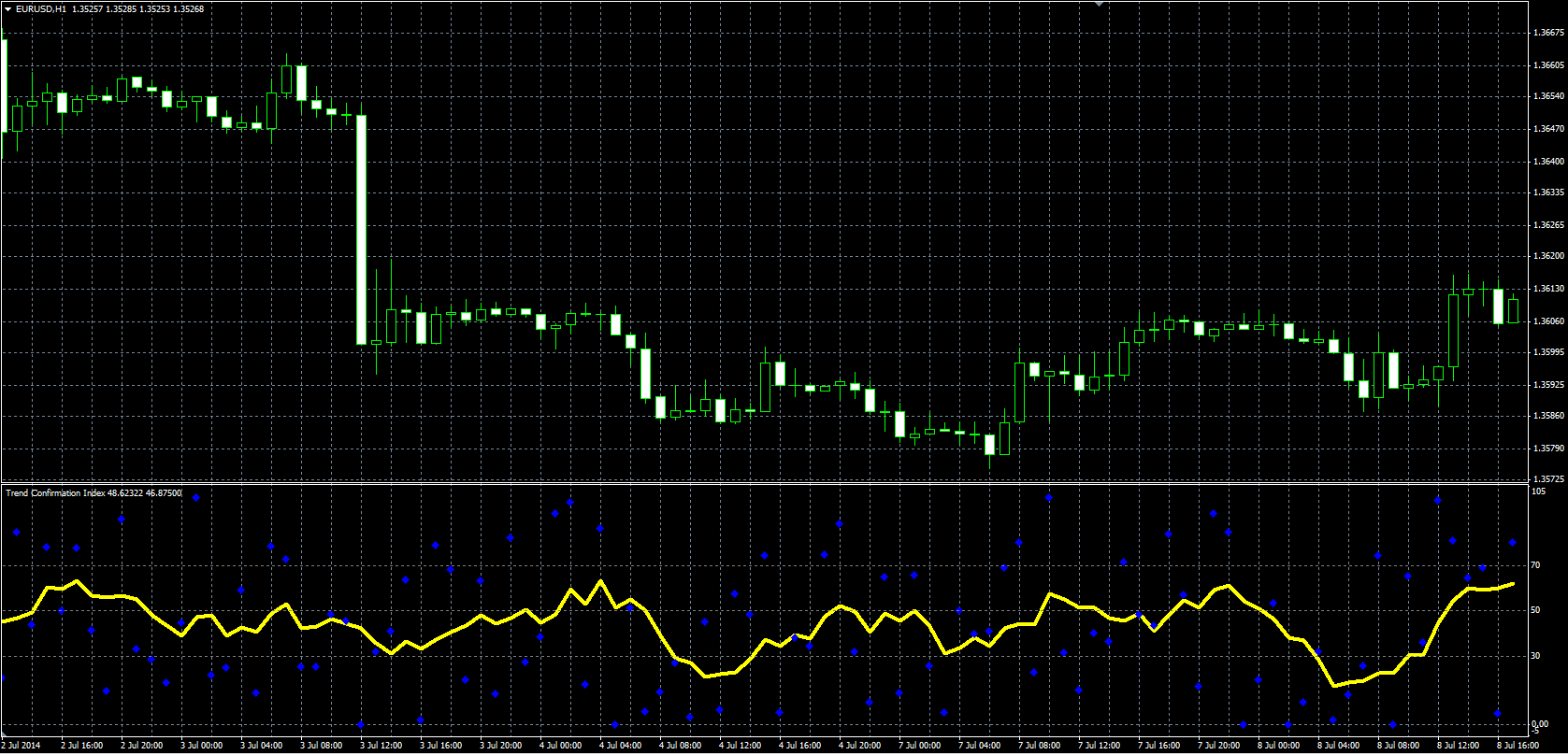Click the 2 Jul 16:00 time label

tap(82, 746)
